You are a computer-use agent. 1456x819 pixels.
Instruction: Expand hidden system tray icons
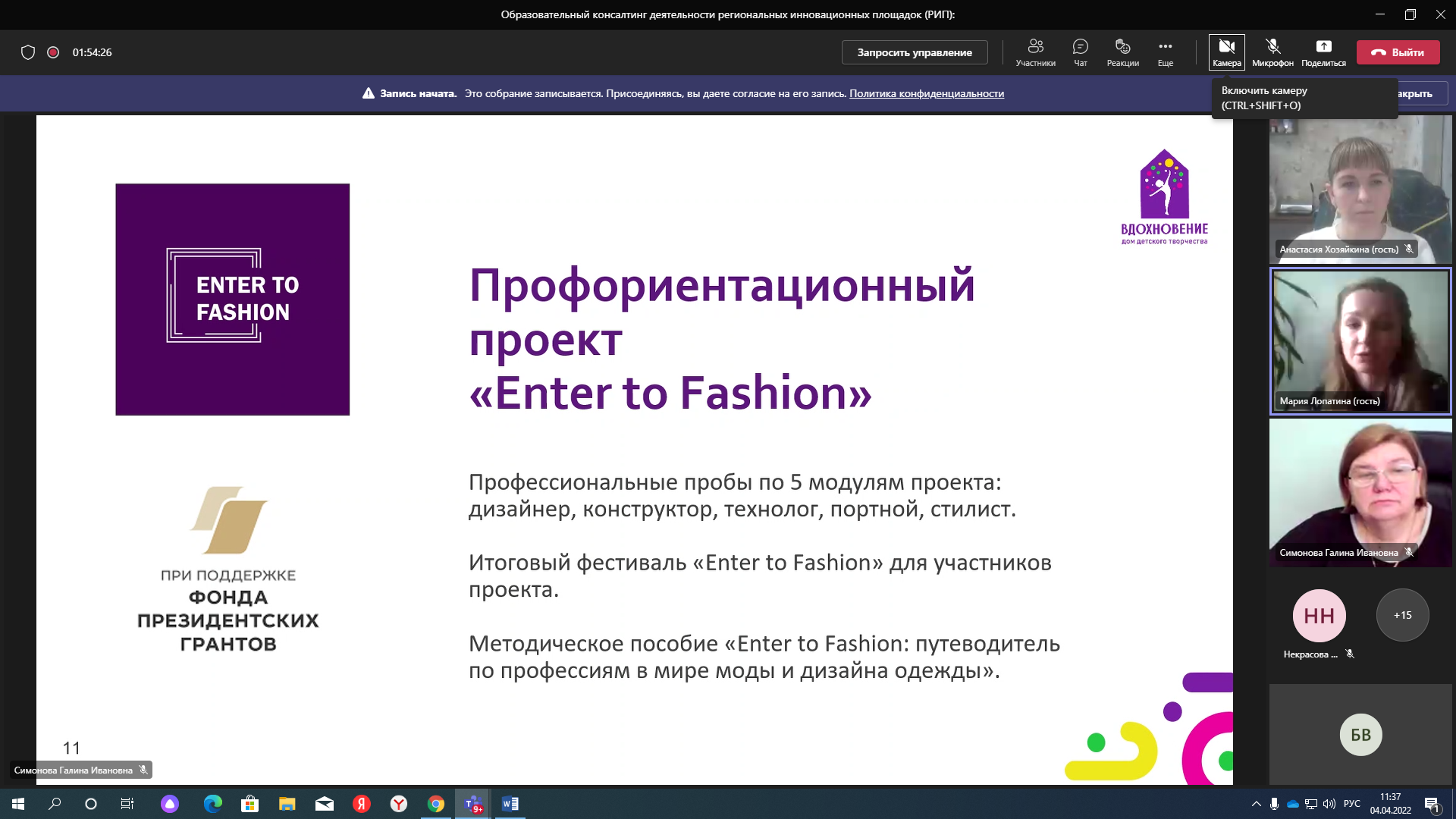tap(1256, 804)
